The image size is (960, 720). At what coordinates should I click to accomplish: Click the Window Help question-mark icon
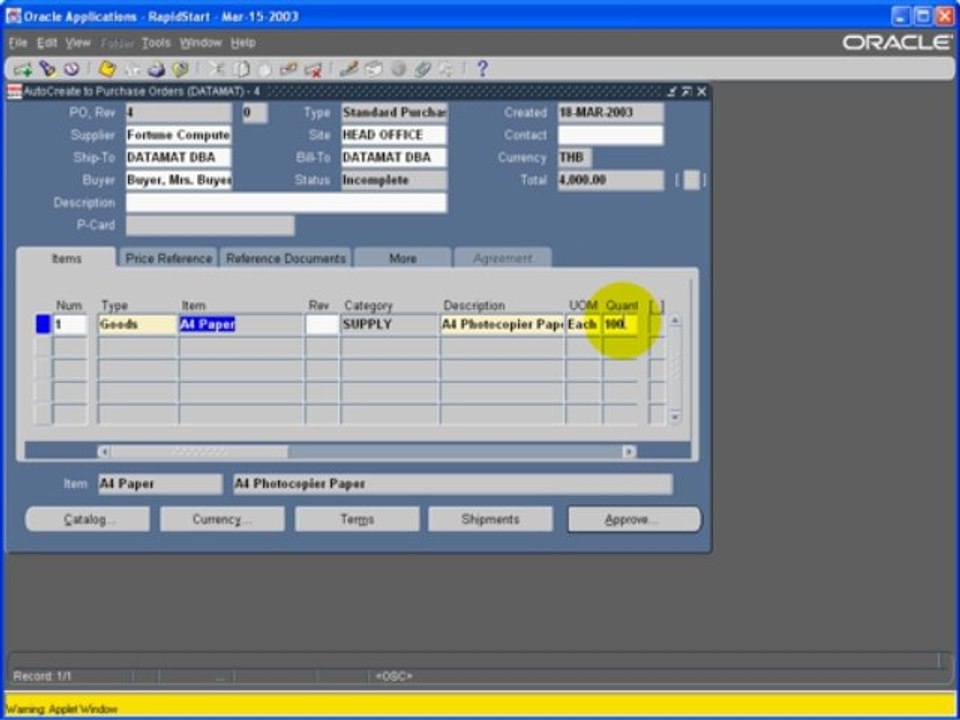[482, 69]
